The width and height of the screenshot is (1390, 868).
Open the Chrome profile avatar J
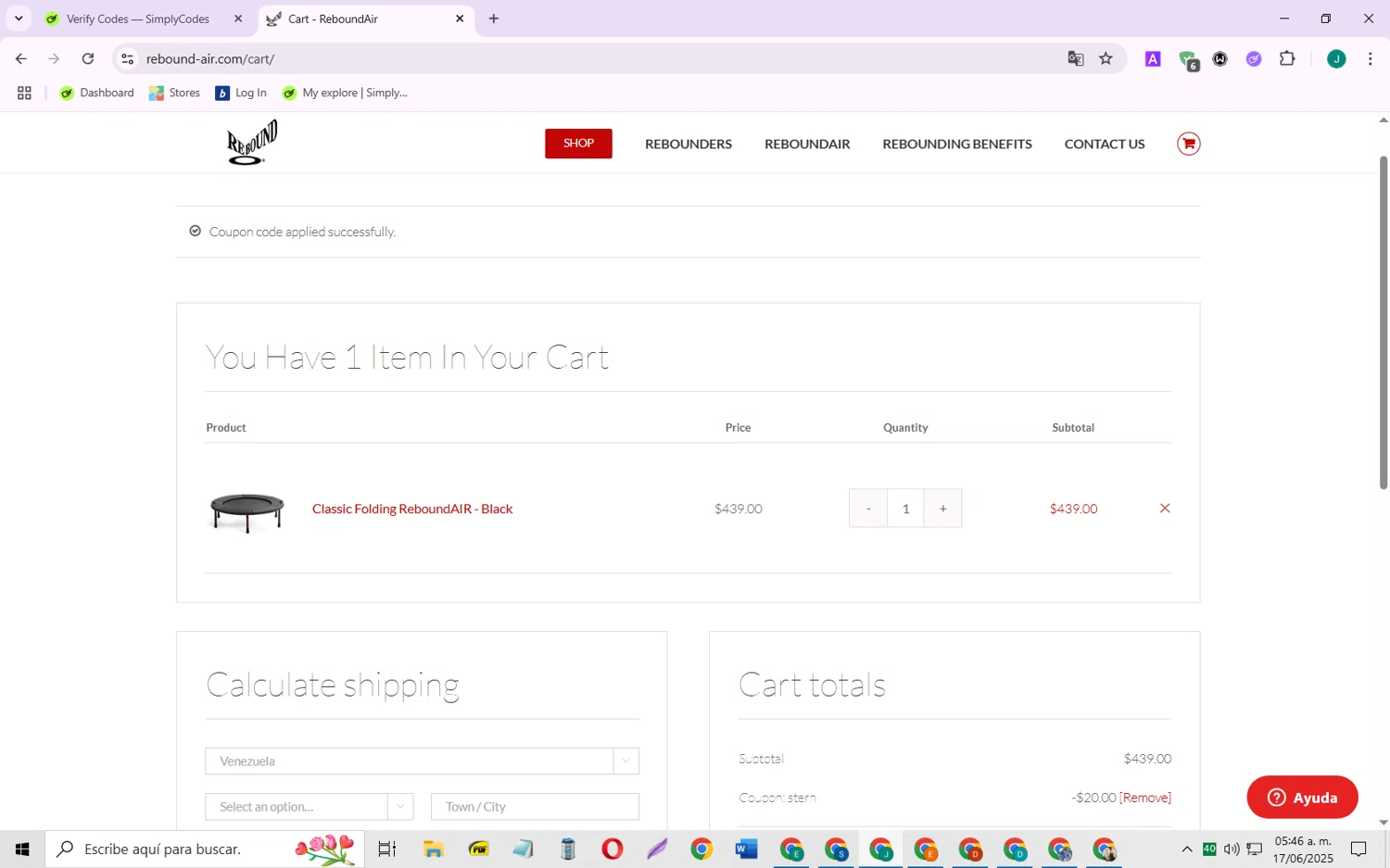[1336, 58]
